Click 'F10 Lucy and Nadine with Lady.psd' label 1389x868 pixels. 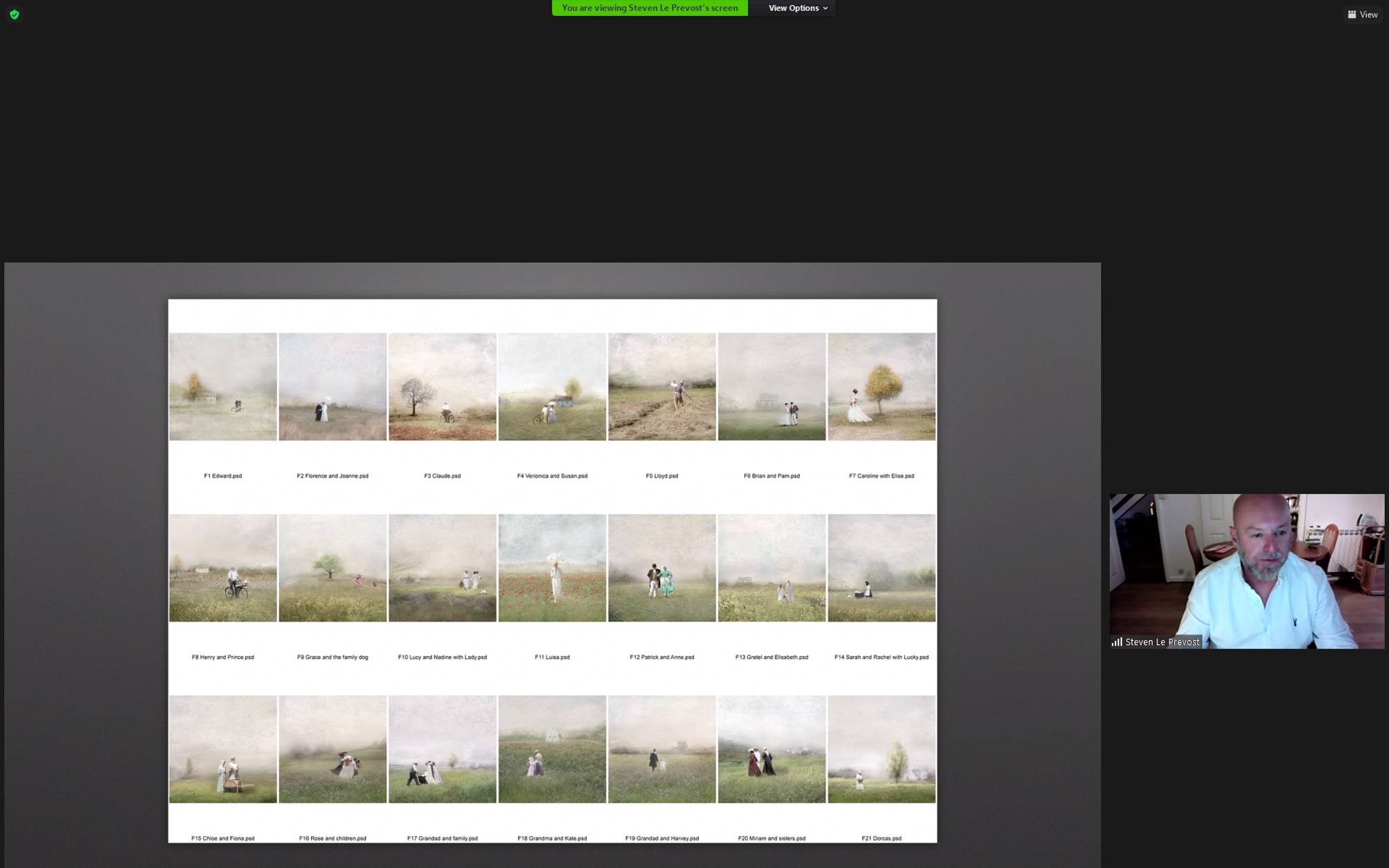point(442,657)
